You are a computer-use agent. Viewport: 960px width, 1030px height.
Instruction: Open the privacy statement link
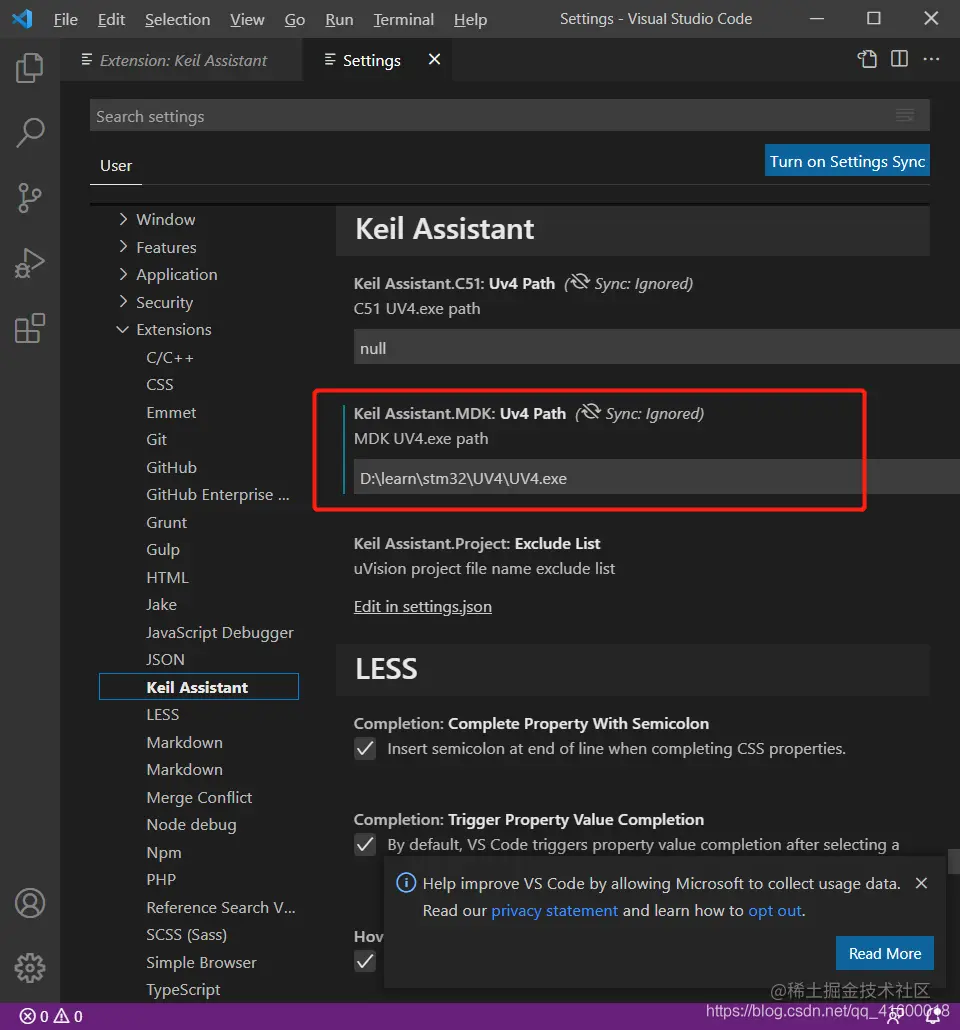555,910
